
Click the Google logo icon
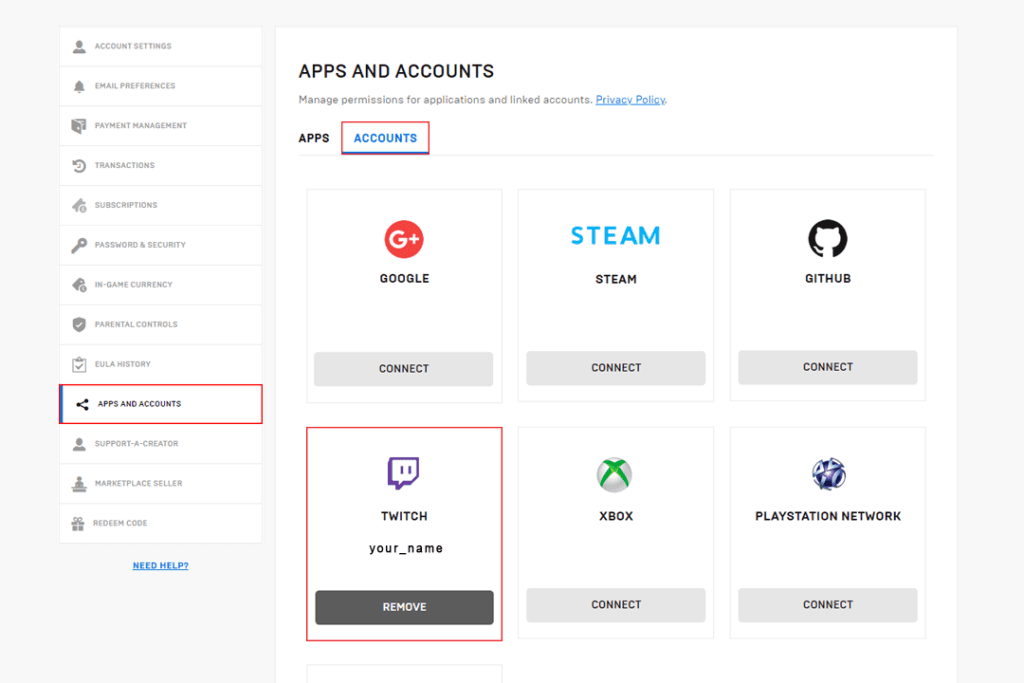click(403, 238)
